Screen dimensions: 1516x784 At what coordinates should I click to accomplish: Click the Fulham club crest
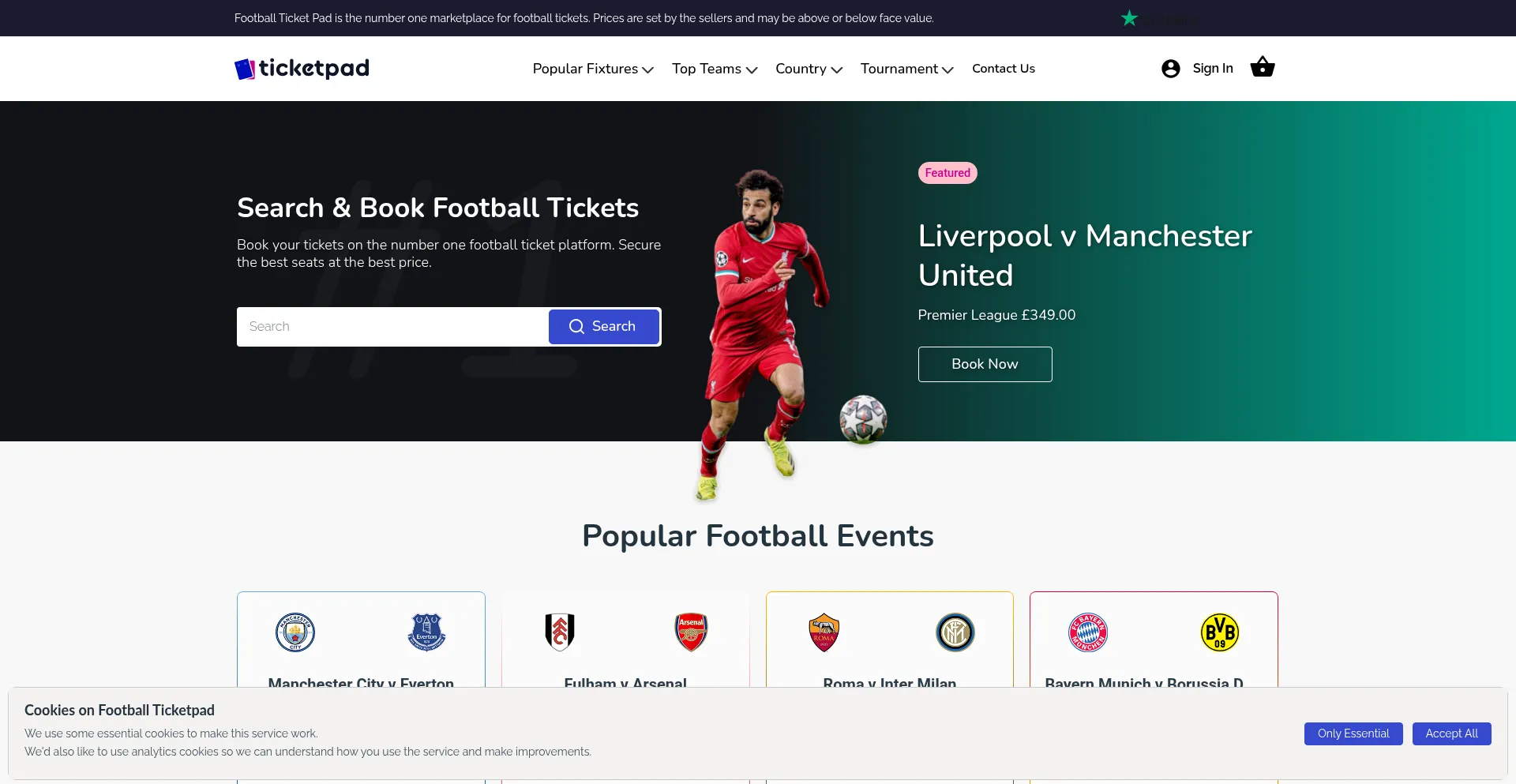(560, 632)
